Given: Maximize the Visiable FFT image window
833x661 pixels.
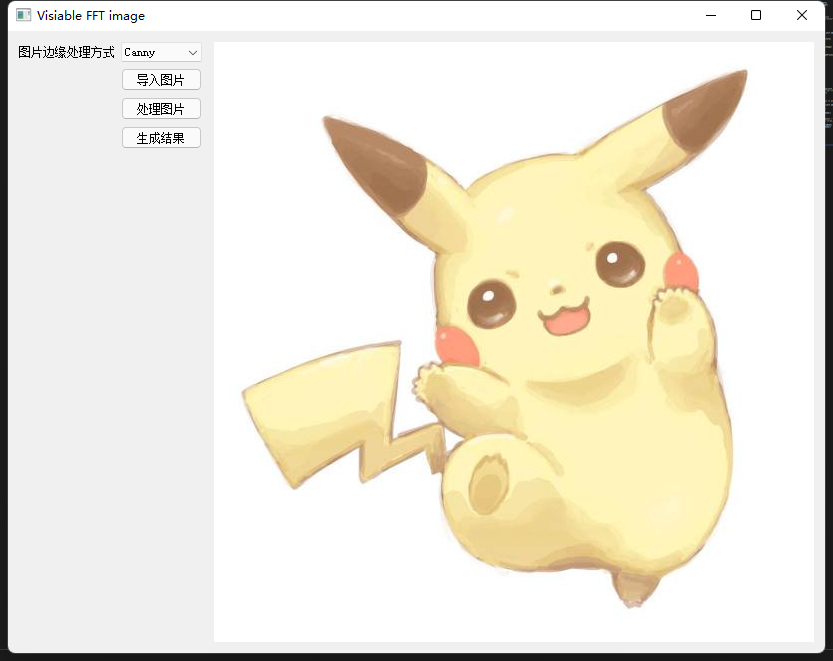Looking at the screenshot, I should coord(756,15).
